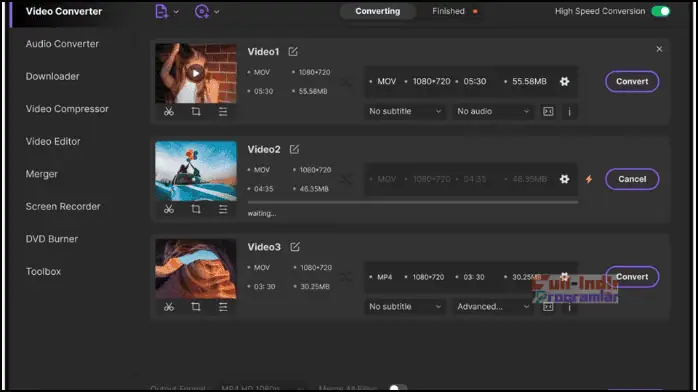The width and height of the screenshot is (698, 392).
Task: Switch to the Finished tab
Action: click(x=448, y=11)
